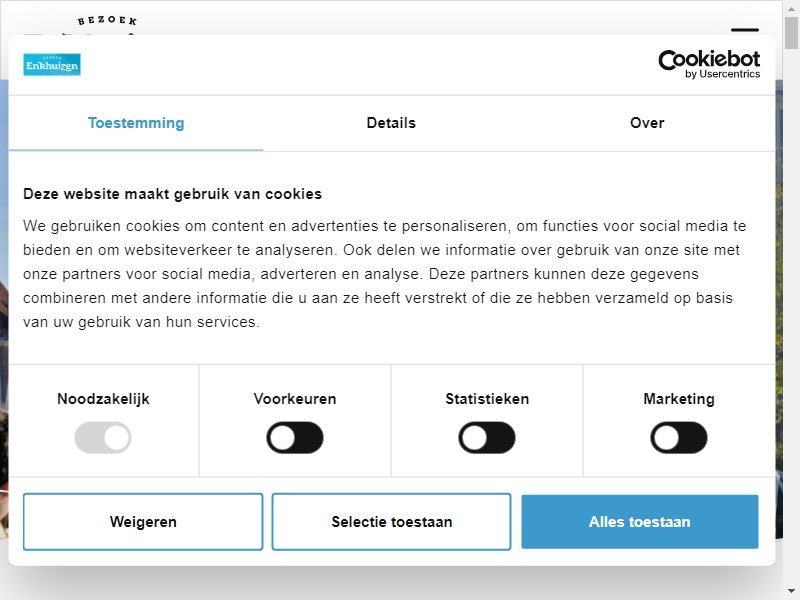800x600 pixels.
Task: Select the Over tab
Action: pos(647,123)
